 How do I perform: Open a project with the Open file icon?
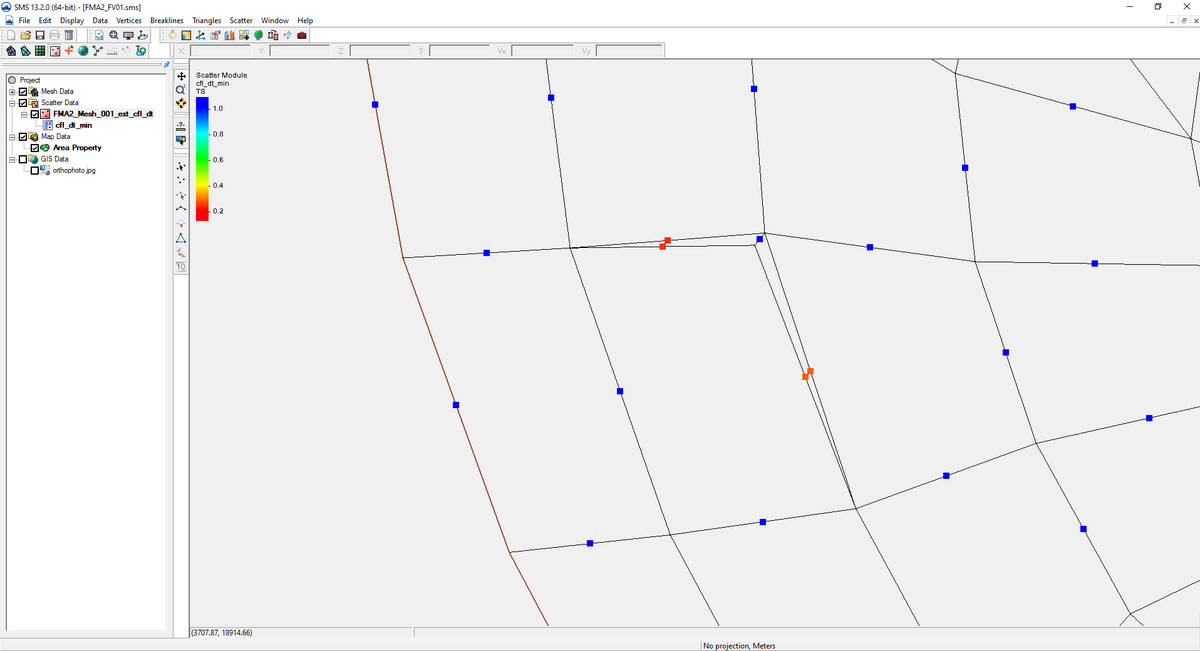pos(26,34)
